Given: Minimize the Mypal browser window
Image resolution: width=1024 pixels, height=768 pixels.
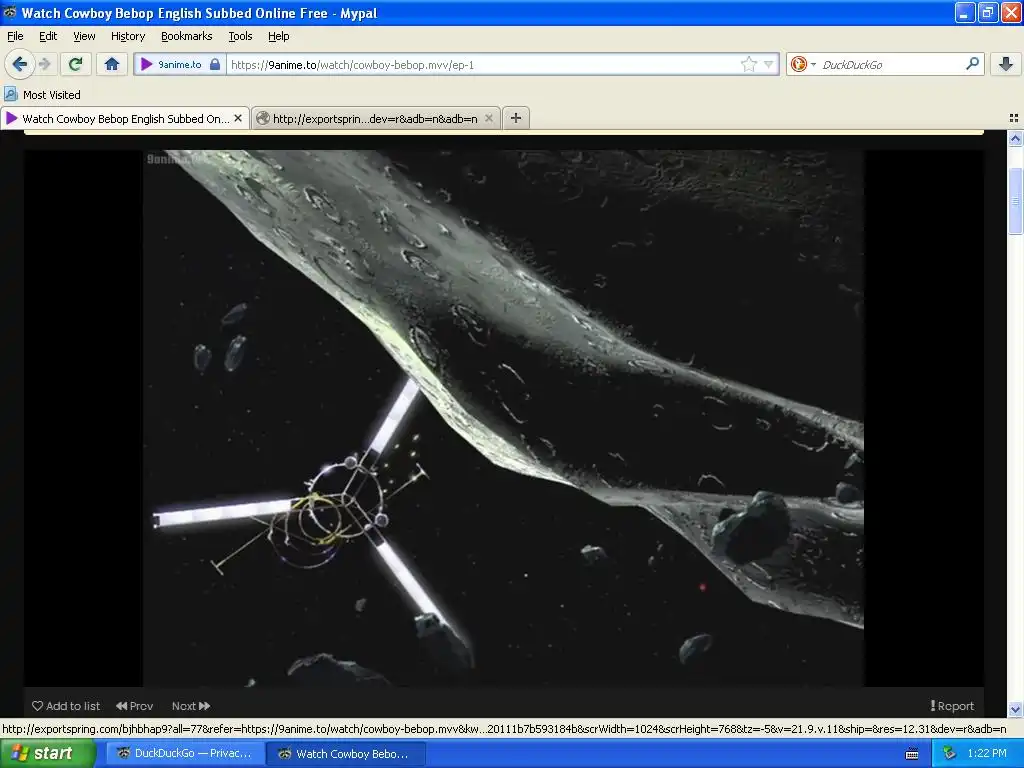Looking at the screenshot, I should pyautogui.click(x=965, y=12).
